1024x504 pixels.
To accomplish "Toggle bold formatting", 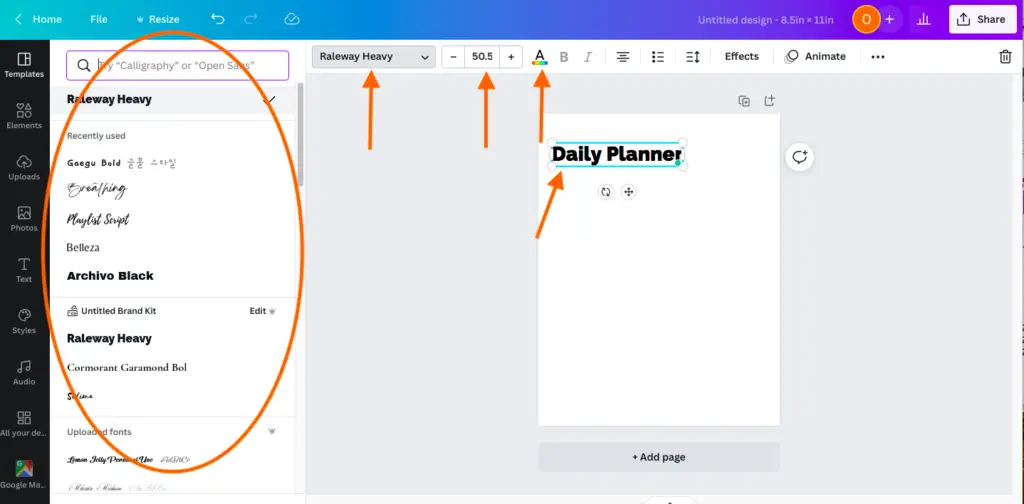I will tap(564, 57).
